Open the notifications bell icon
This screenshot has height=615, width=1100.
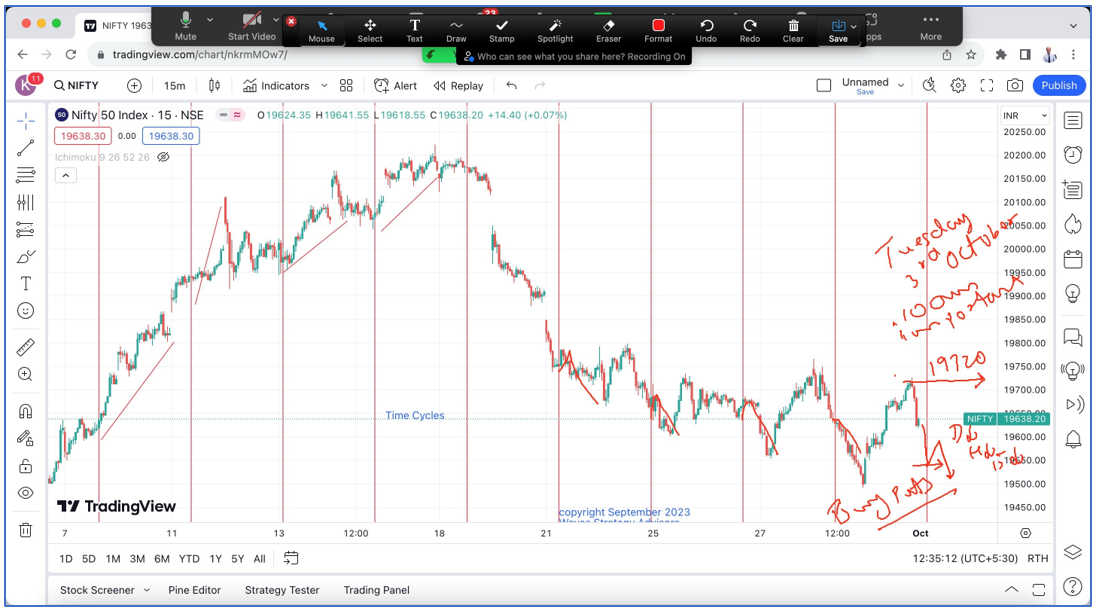1073,440
